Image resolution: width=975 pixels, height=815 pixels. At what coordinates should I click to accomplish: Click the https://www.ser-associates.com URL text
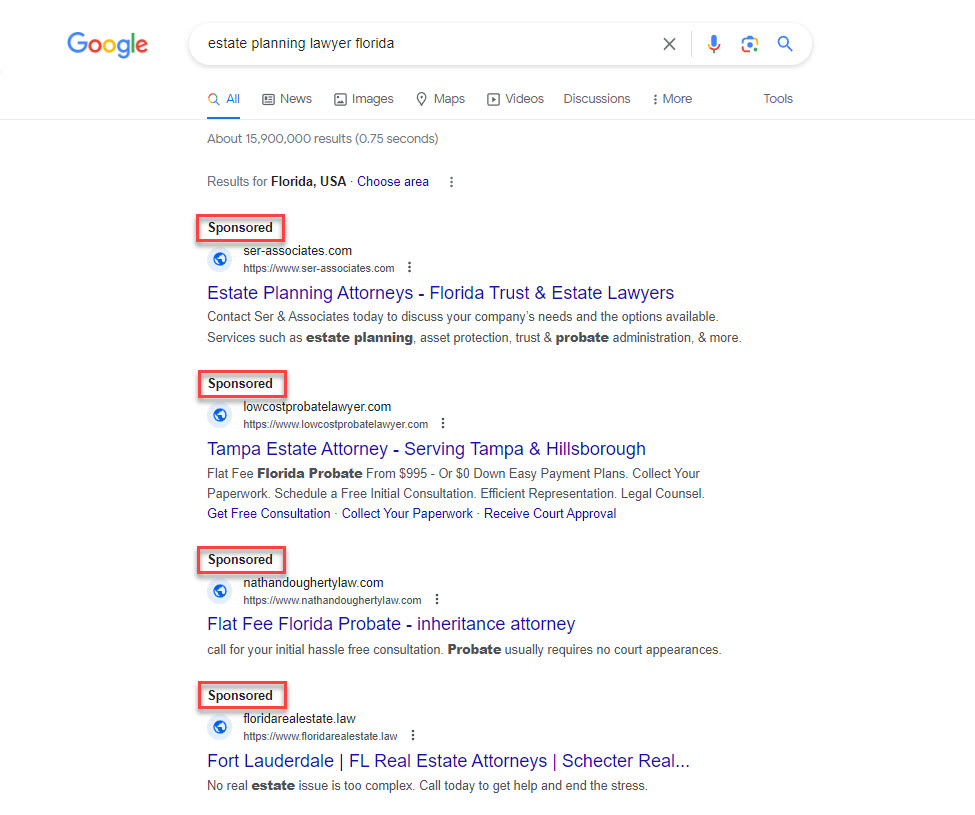tap(319, 269)
